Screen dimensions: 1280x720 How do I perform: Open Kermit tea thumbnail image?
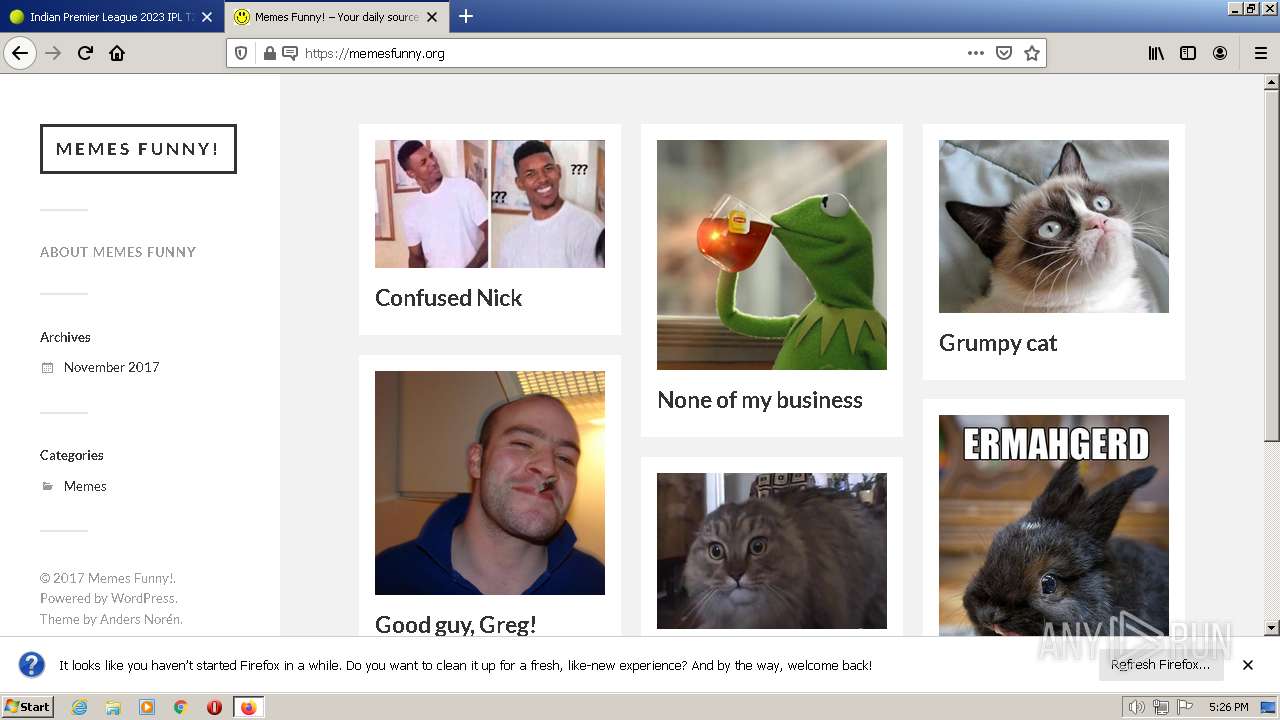tap(772, 255)
